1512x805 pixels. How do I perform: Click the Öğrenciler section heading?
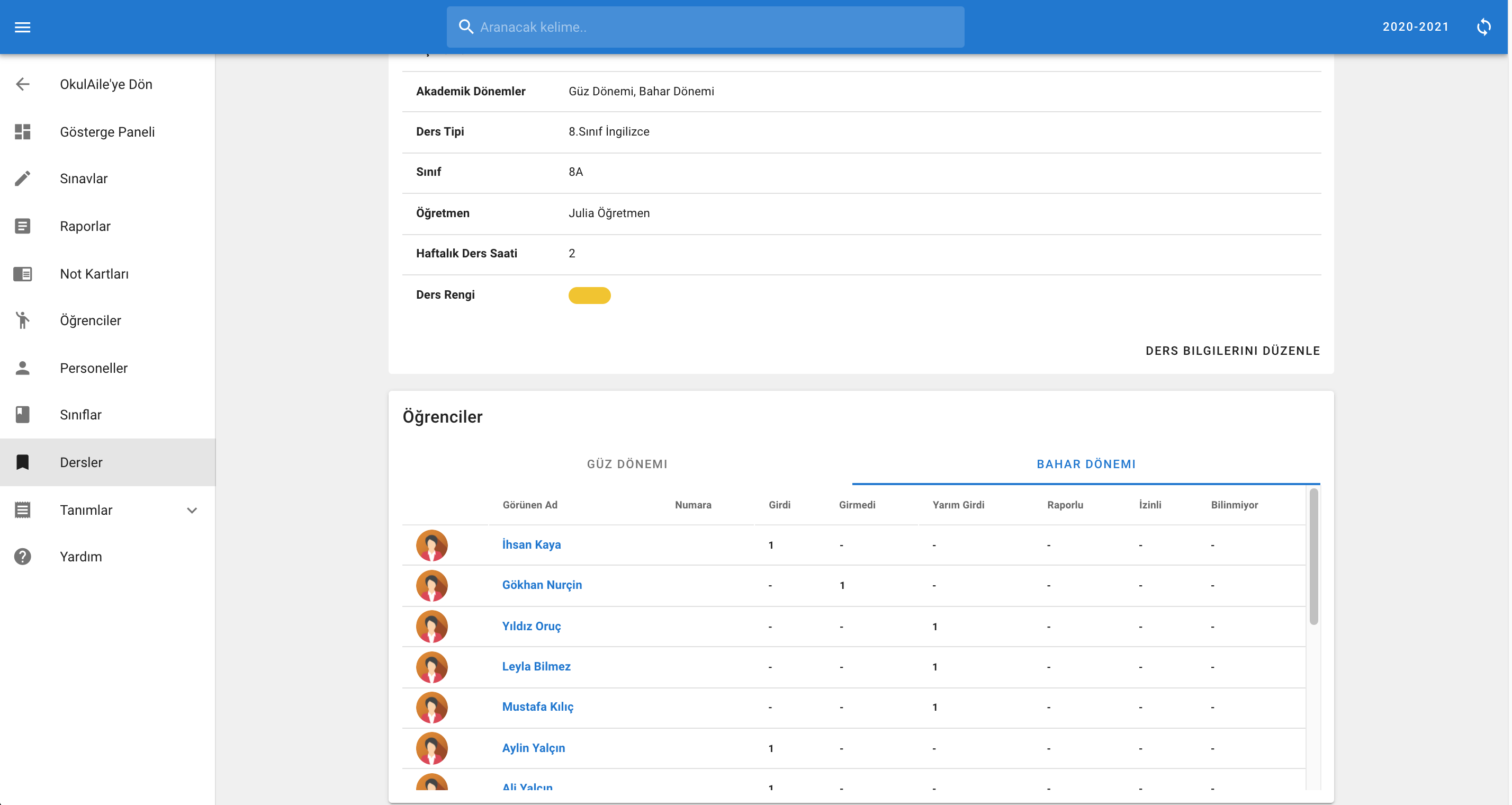click(x=443, y=417)
